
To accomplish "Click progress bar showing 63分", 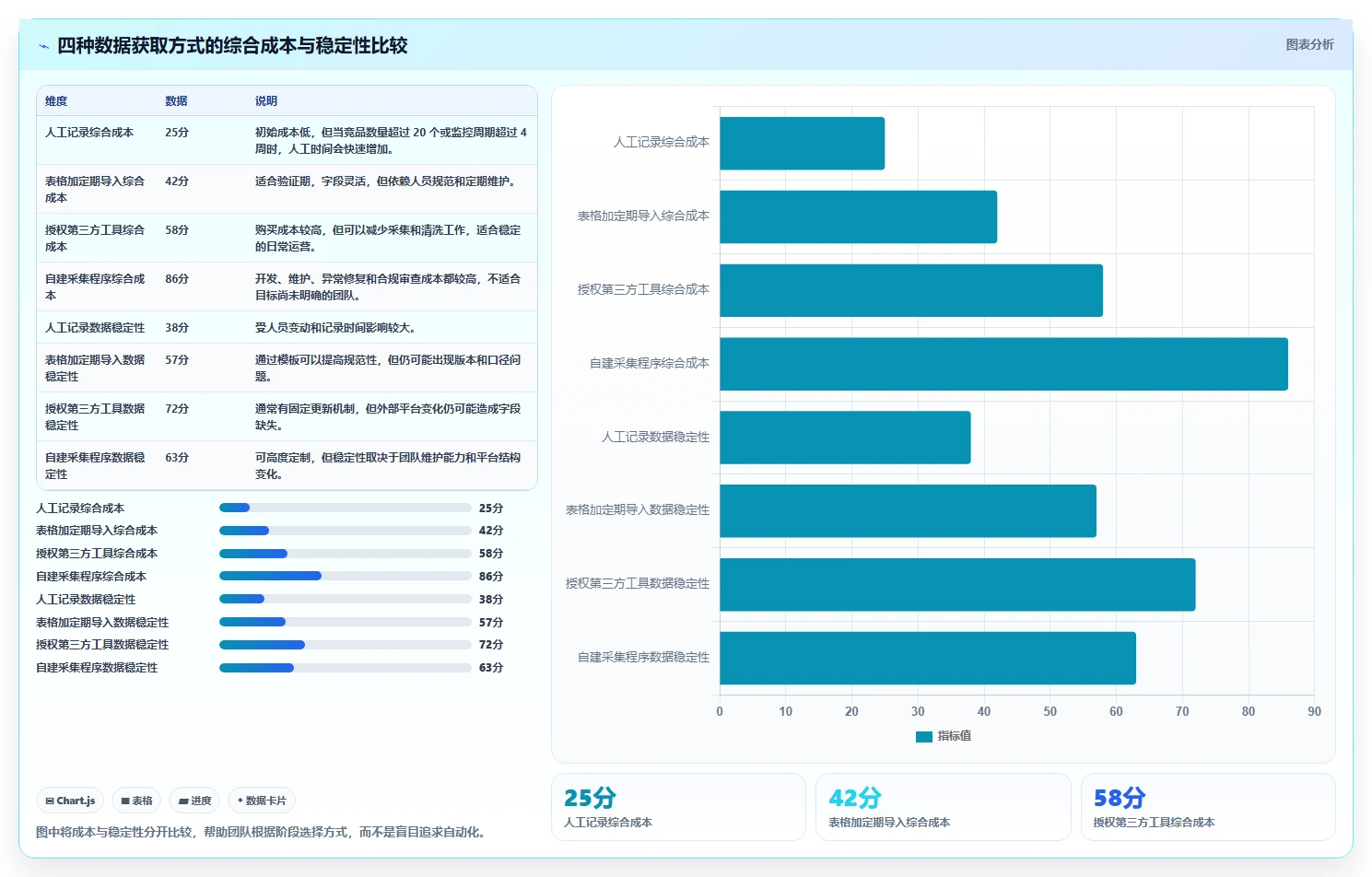I will (346, 668).
